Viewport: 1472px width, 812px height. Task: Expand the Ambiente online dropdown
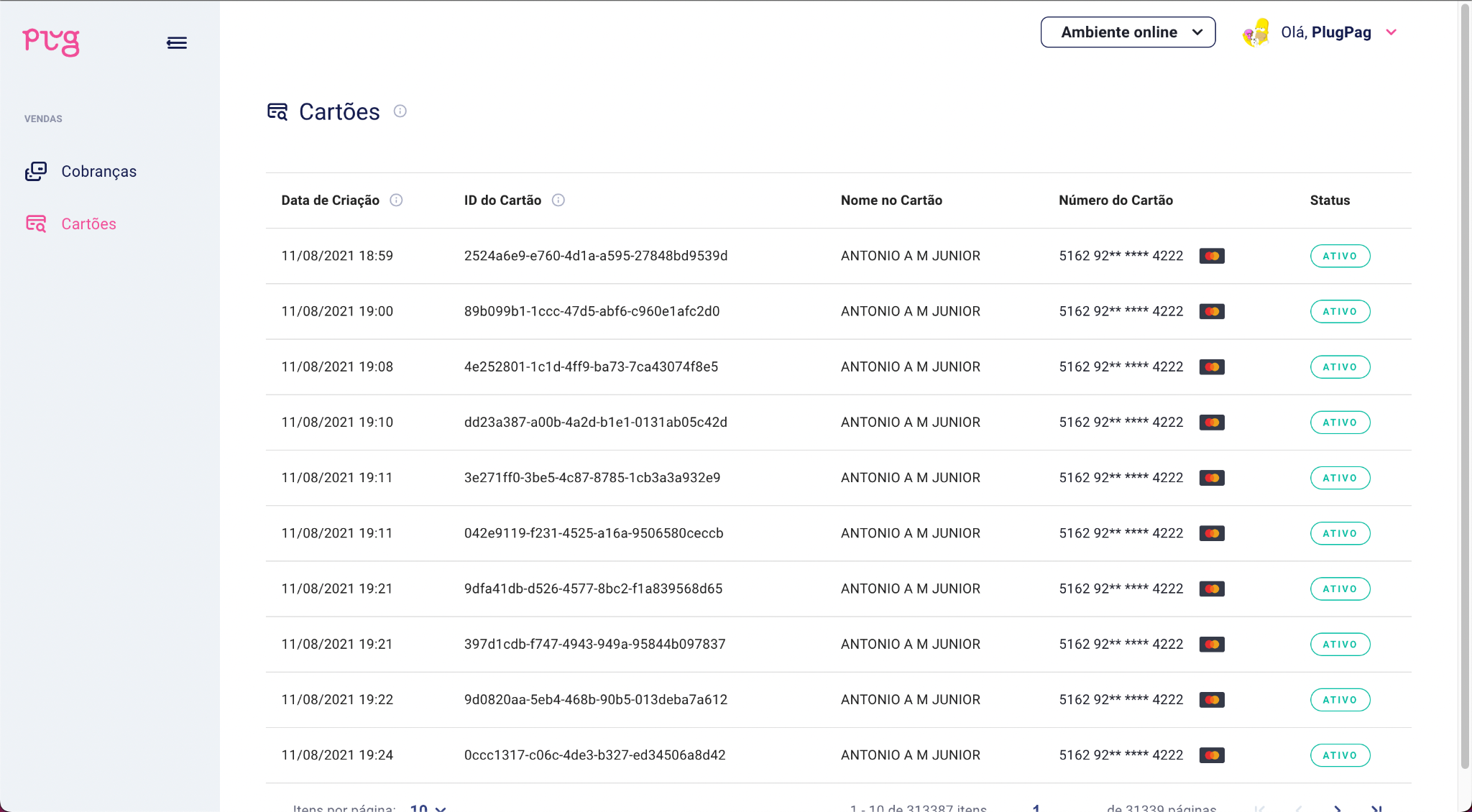[1128, 32]
